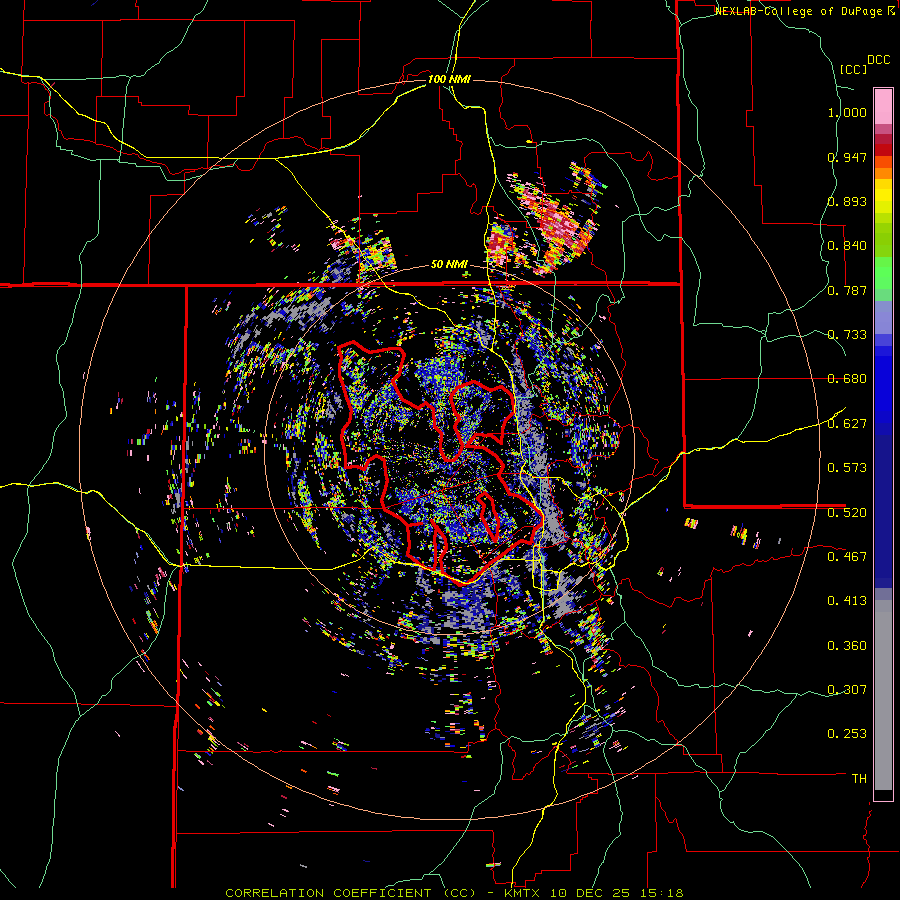The image size is (900, 900).
Task: Select the 0.467 legend value
Action: (x=847, y=557)
